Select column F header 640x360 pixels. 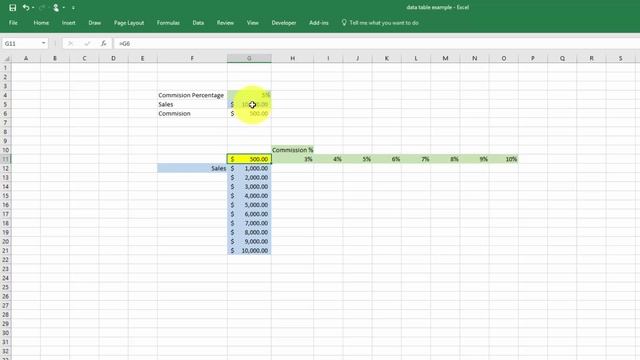(x=192, y=58)
